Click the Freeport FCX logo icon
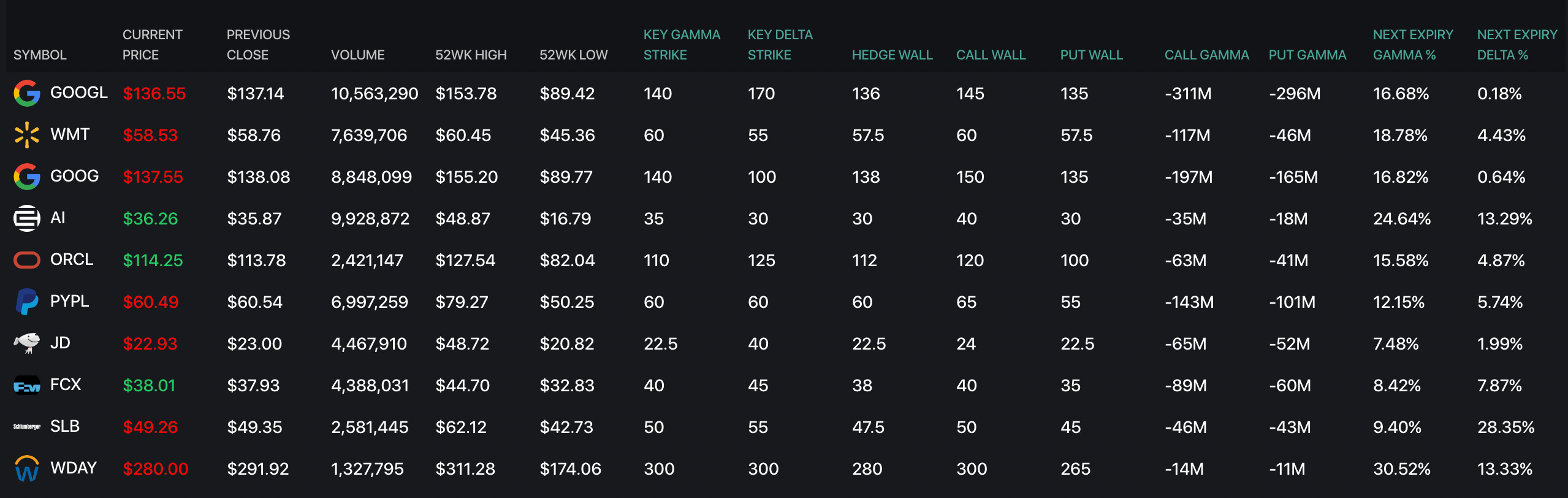 coord(27,386)
